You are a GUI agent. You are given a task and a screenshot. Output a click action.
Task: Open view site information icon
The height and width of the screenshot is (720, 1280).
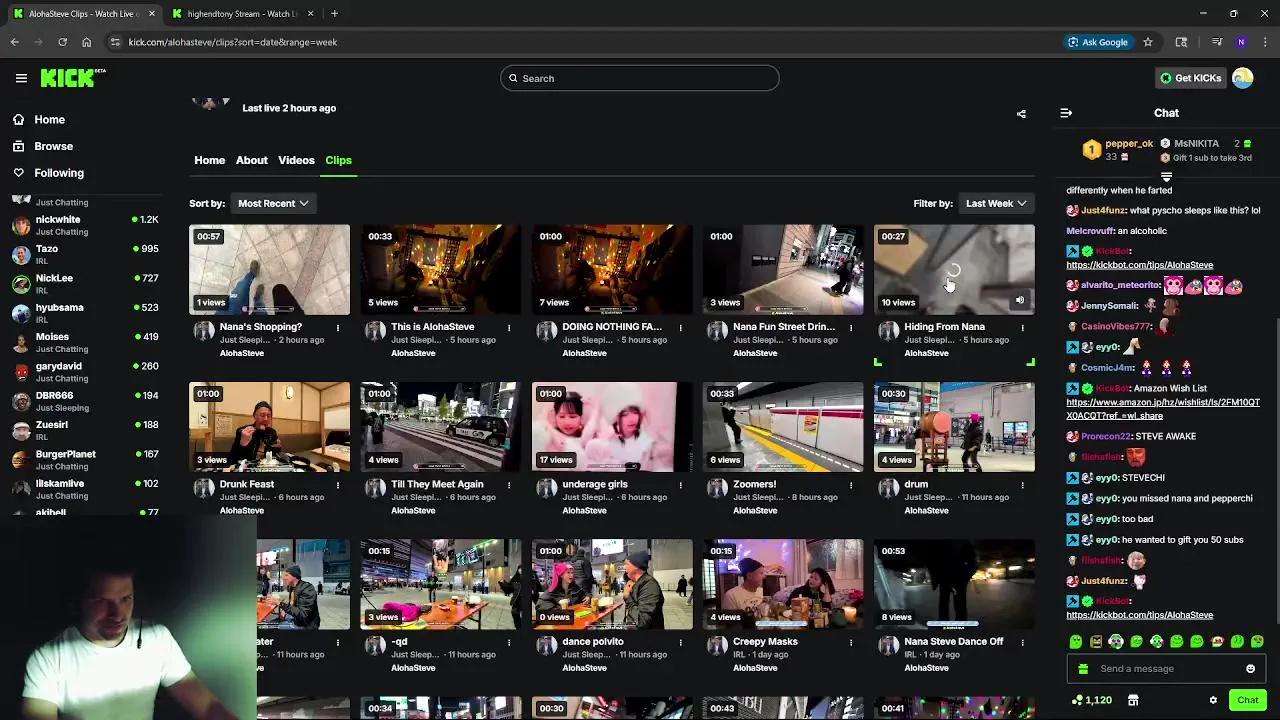click(x=116, y=42)
